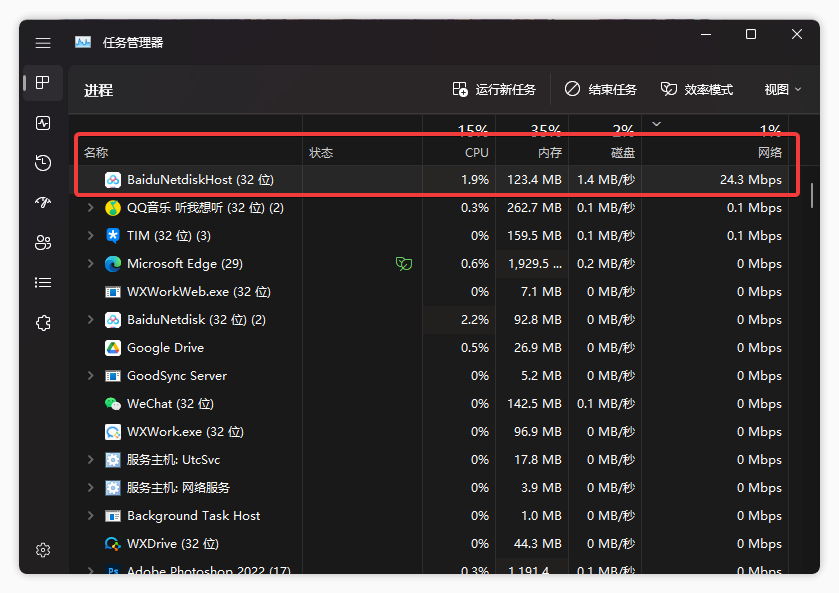
Task: Click the 服务主机: UtcSvc gear icon
Action: tap(112, 460)
